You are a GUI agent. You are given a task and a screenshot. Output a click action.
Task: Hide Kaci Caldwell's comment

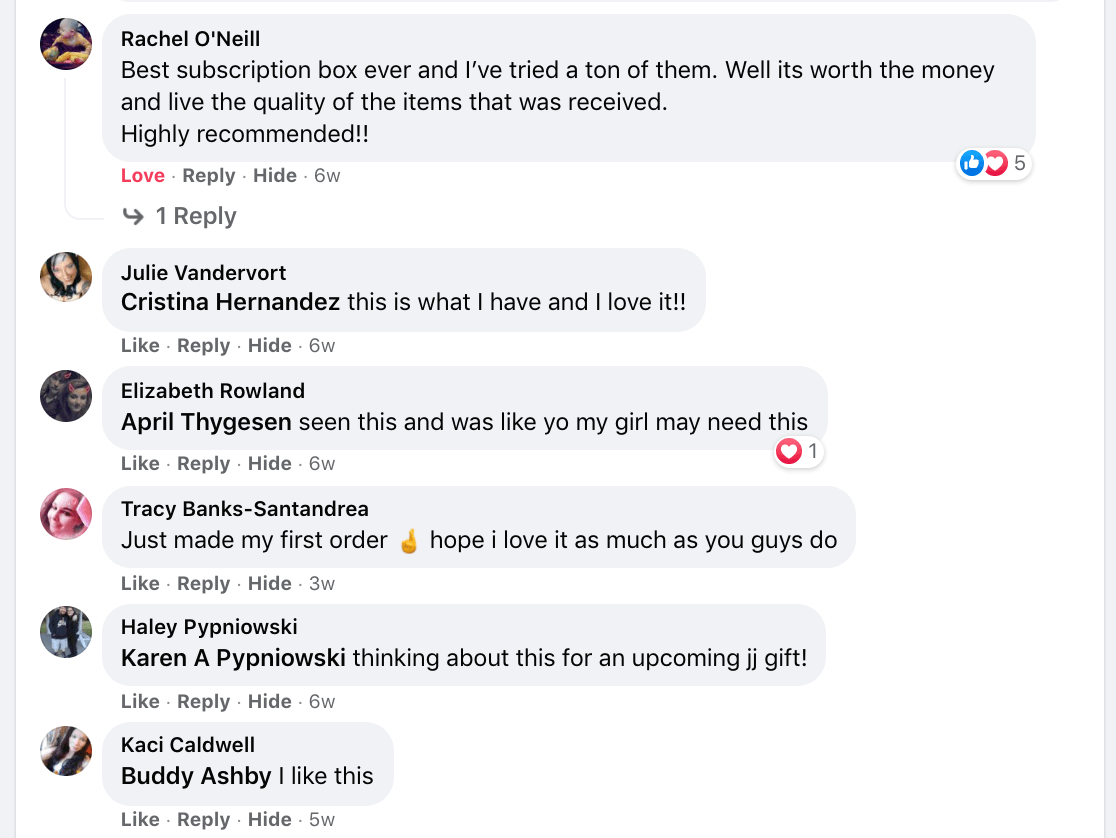tap(269, 820)
